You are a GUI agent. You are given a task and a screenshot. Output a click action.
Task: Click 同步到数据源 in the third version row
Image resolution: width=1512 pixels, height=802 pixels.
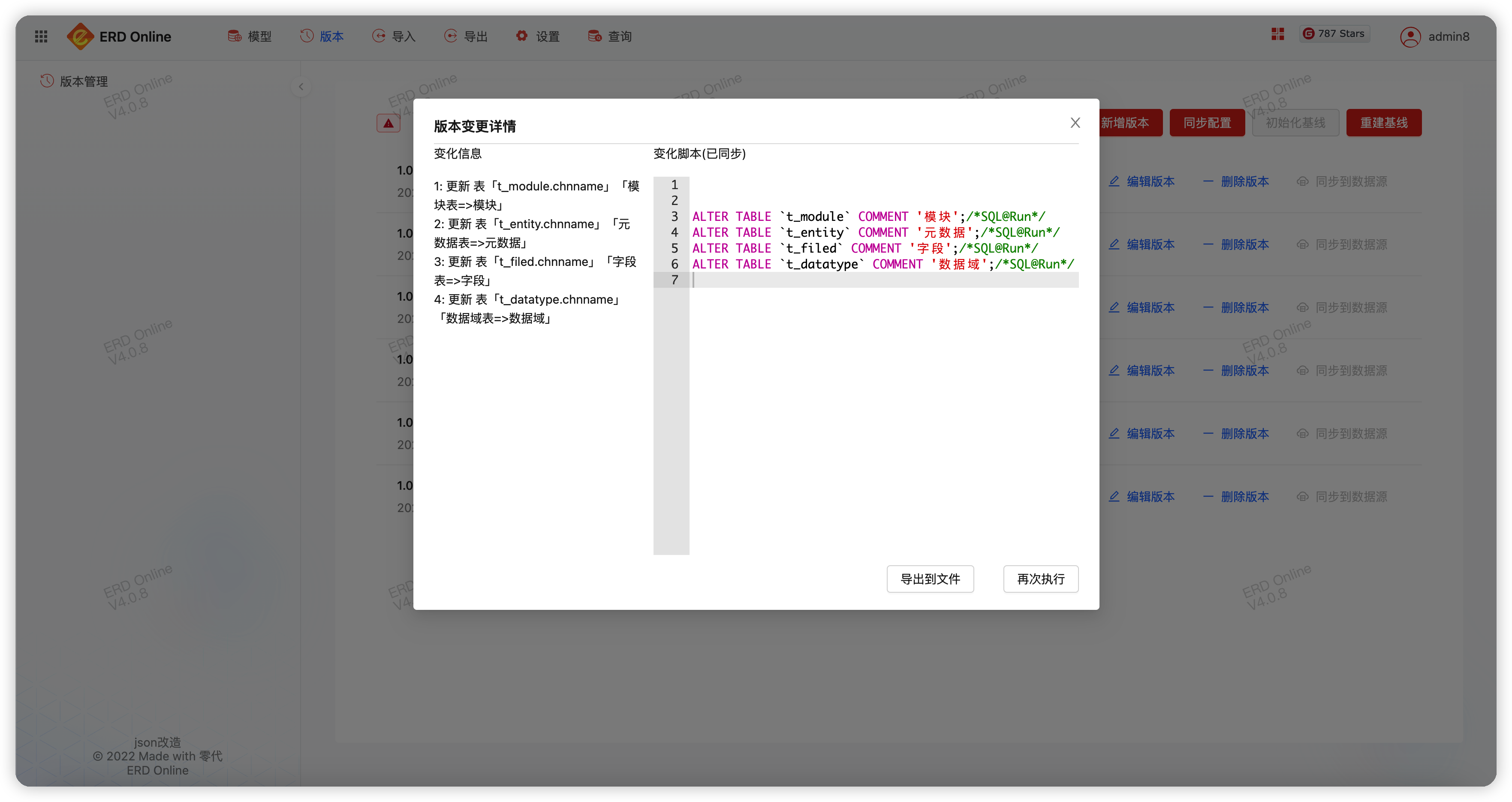1342,308
